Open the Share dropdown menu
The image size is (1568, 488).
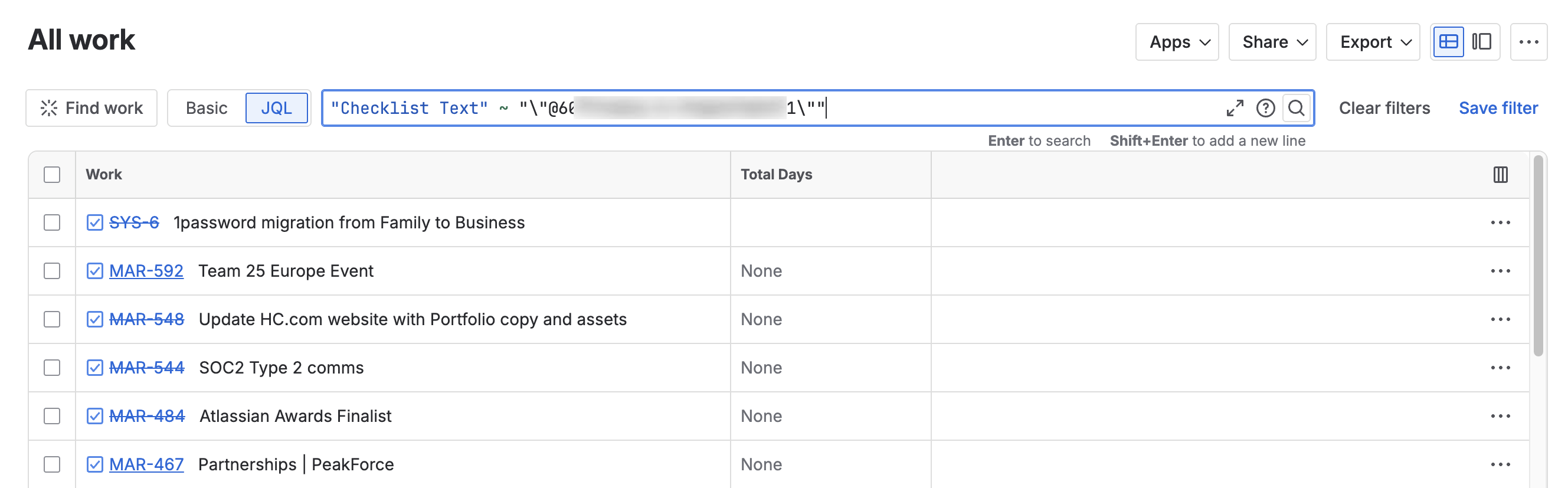(x=1272, y=42)
